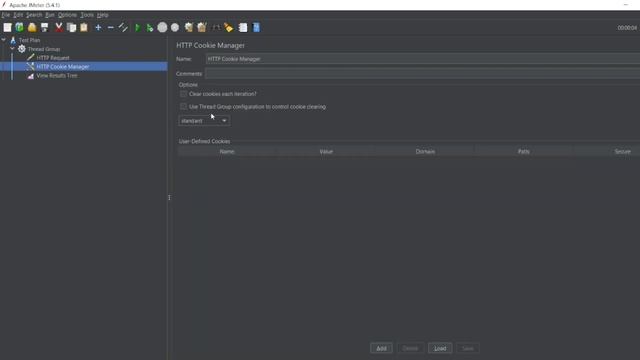Select View Results Tree item
The width and height of the screenshot is (640, 360).
57,76
